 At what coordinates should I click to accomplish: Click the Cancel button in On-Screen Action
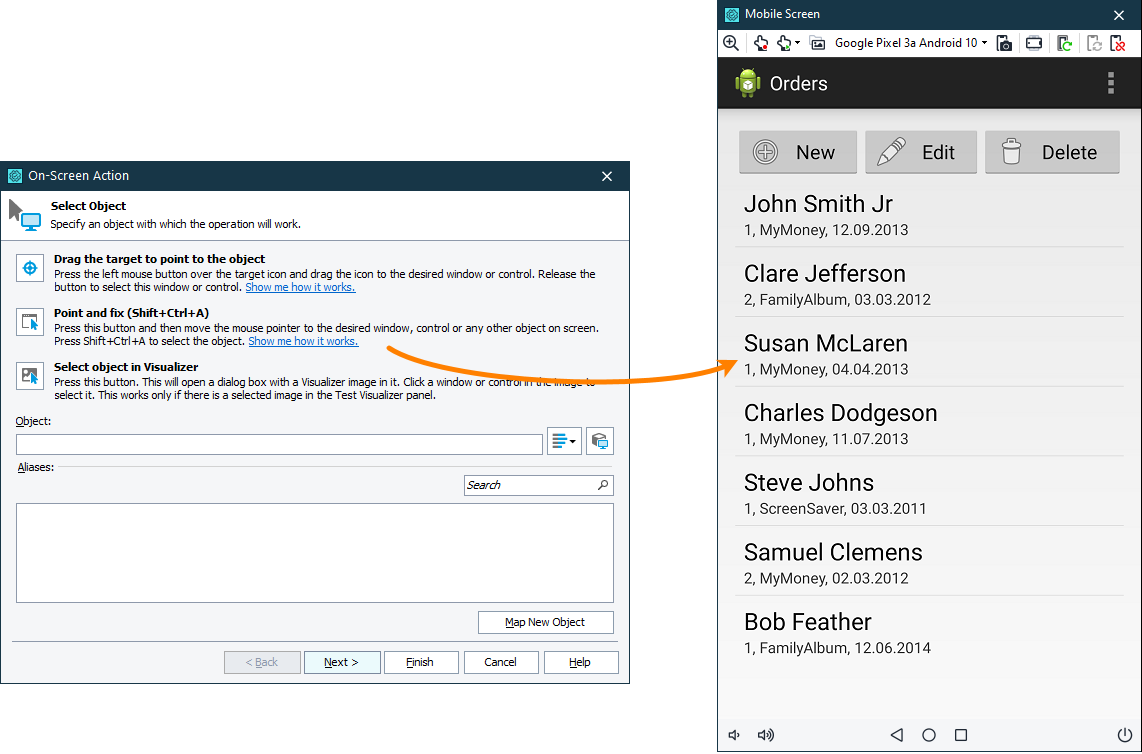(x=500, y=662)
